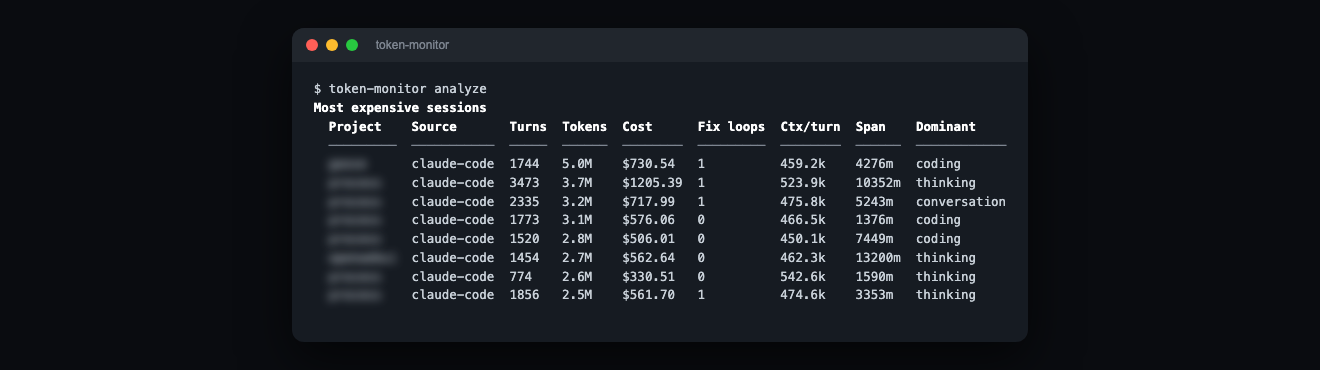1320x370 pixels.
Task: Click the tokens value 3.7M
Action: tap(577, 183)
